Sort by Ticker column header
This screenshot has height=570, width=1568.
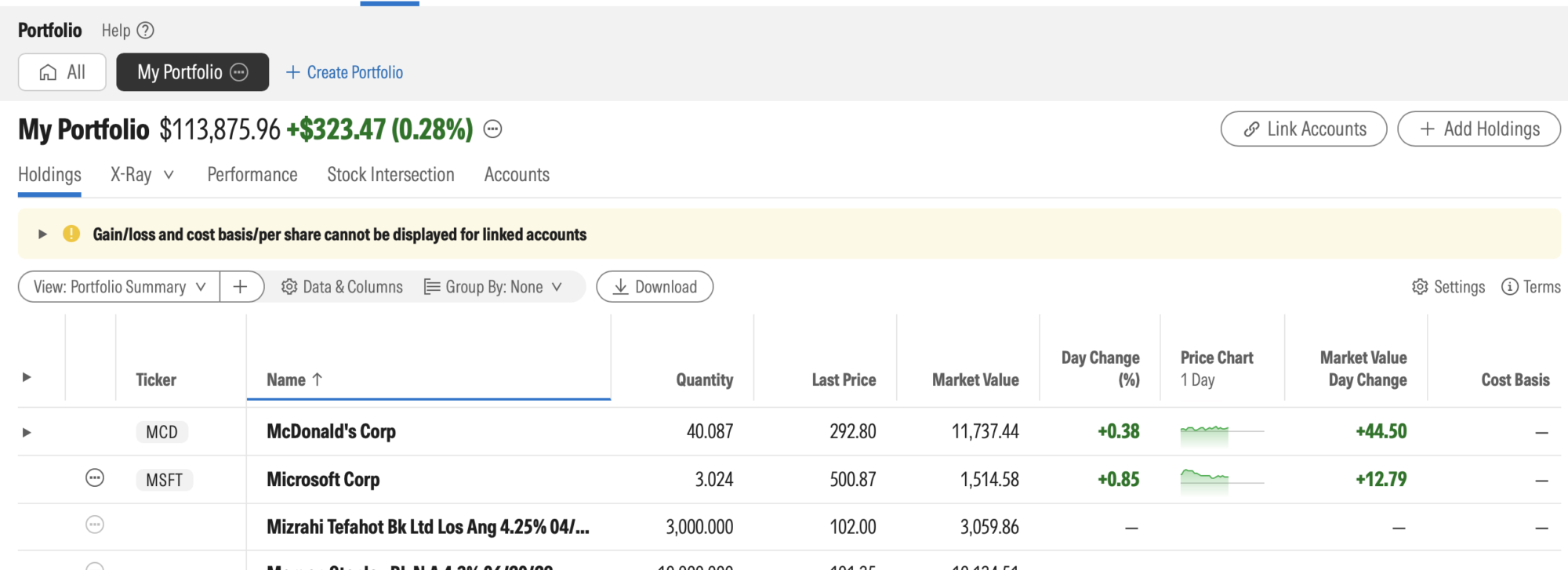point(156,380)
